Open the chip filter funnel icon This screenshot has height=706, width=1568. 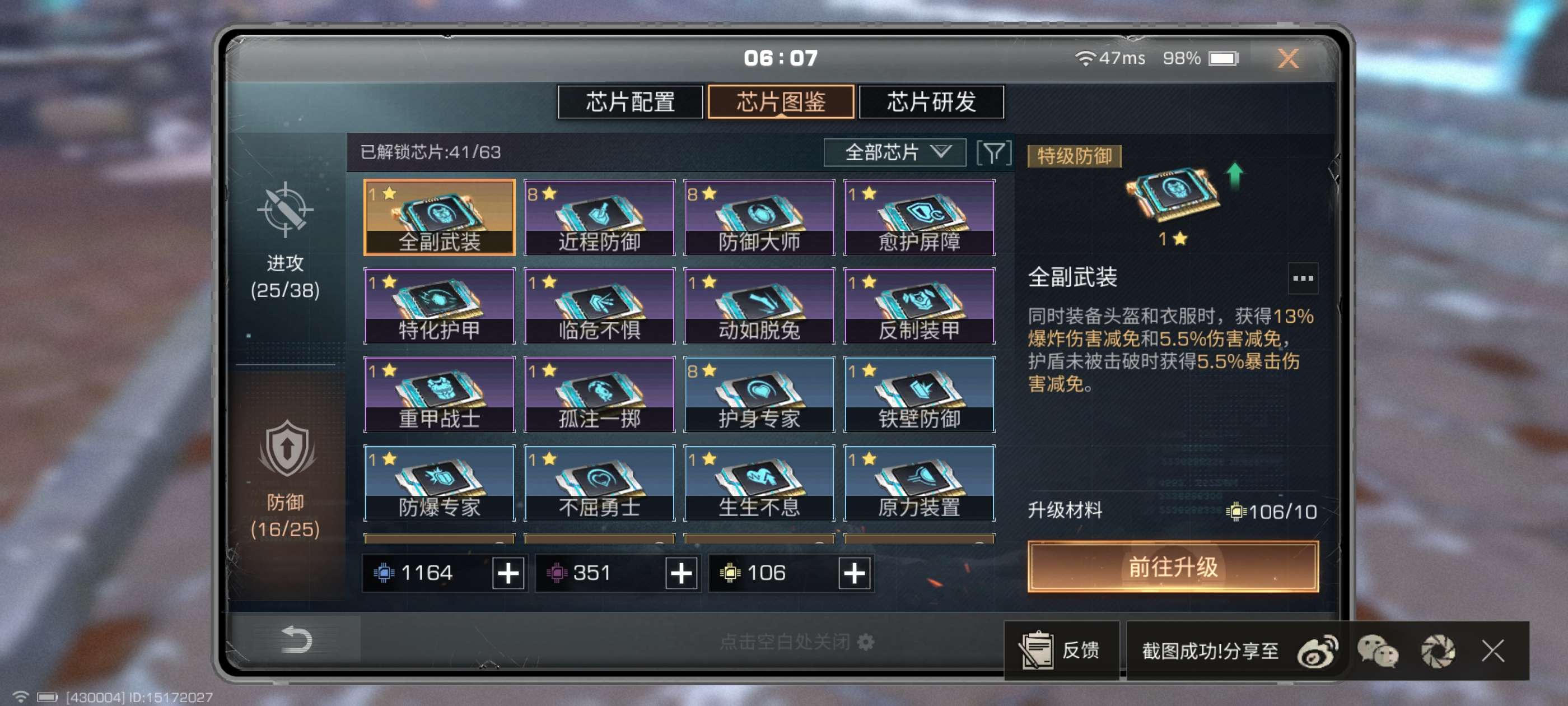click(993, 152)
